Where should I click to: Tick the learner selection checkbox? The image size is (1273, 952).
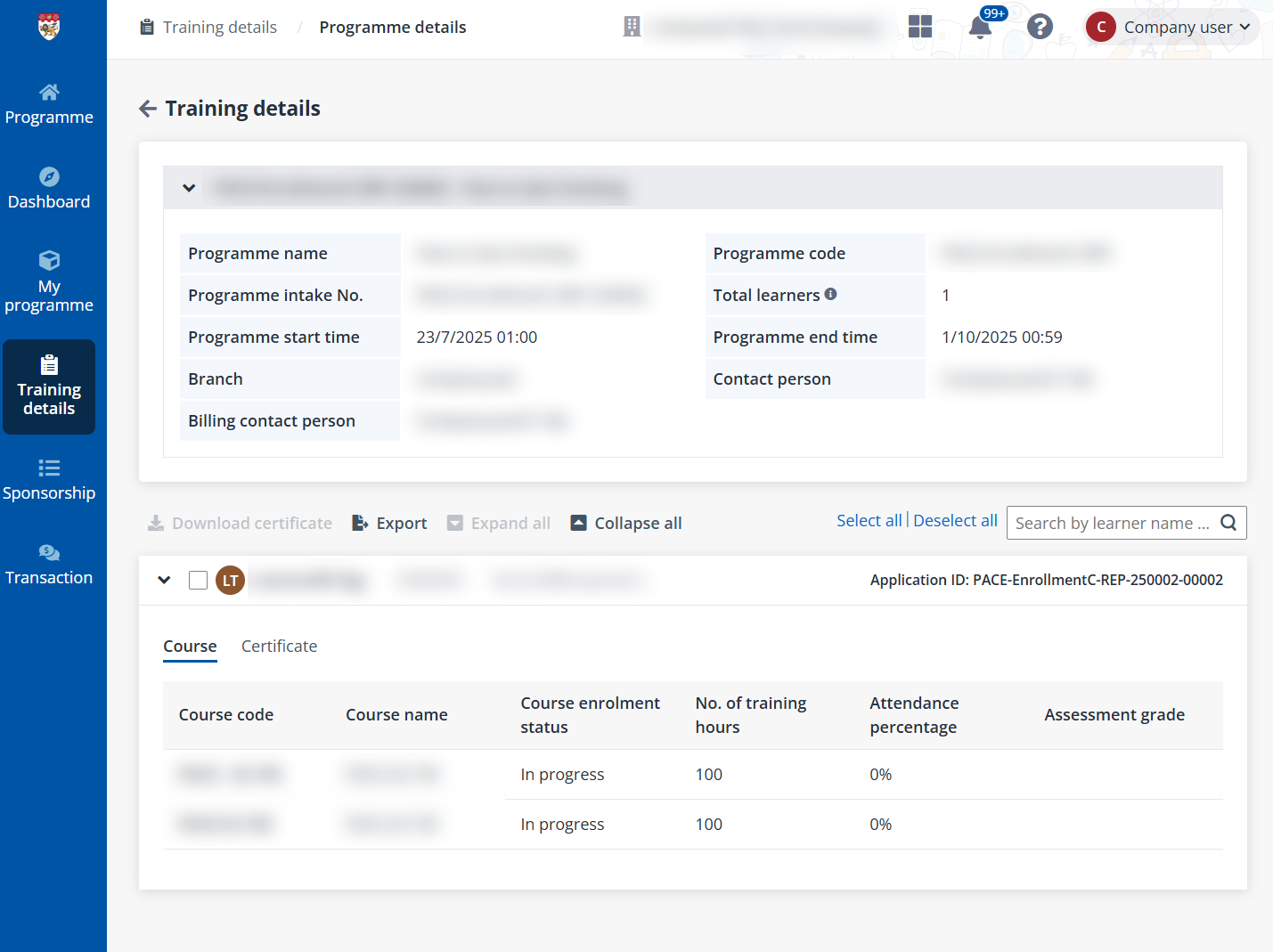point(198,581)
